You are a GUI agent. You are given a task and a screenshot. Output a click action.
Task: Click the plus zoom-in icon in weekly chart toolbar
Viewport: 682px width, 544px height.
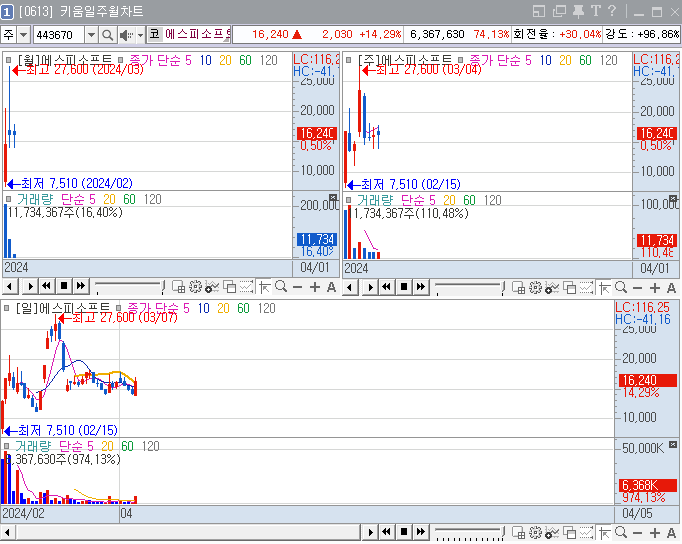tap(655, 288)
